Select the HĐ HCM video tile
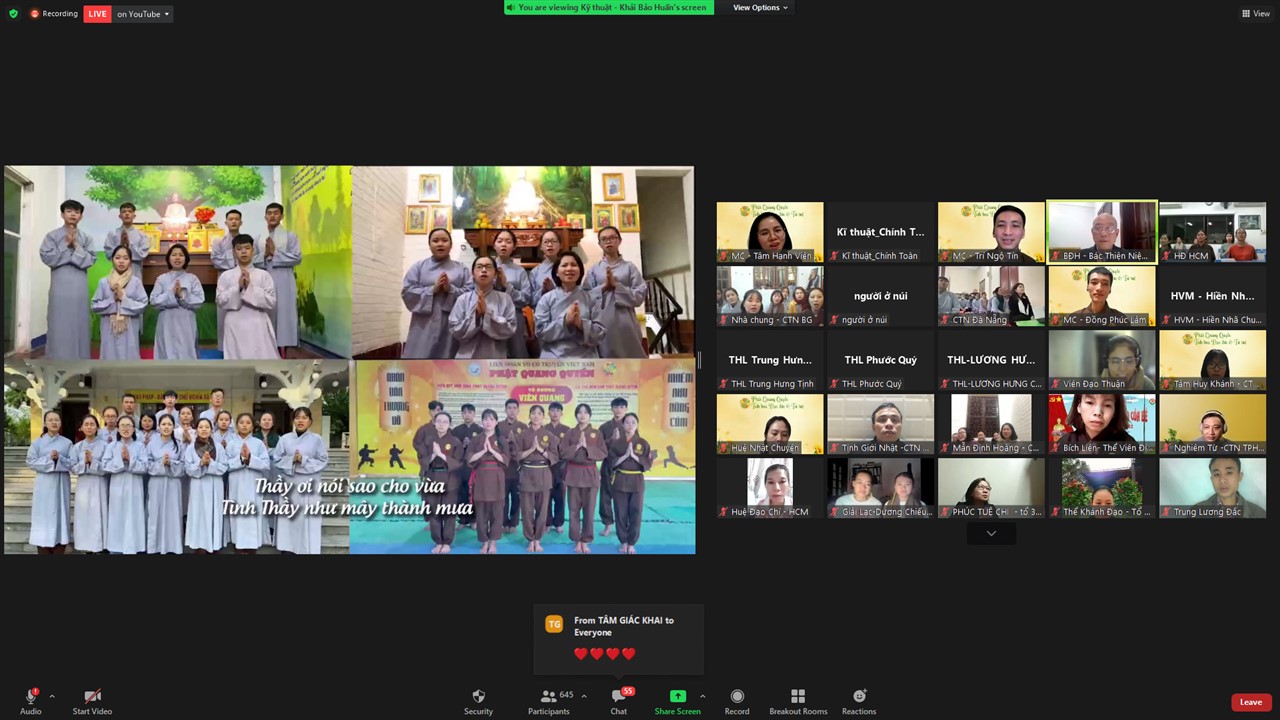This screenshot has height=720, width=1280. [1212, 233]
